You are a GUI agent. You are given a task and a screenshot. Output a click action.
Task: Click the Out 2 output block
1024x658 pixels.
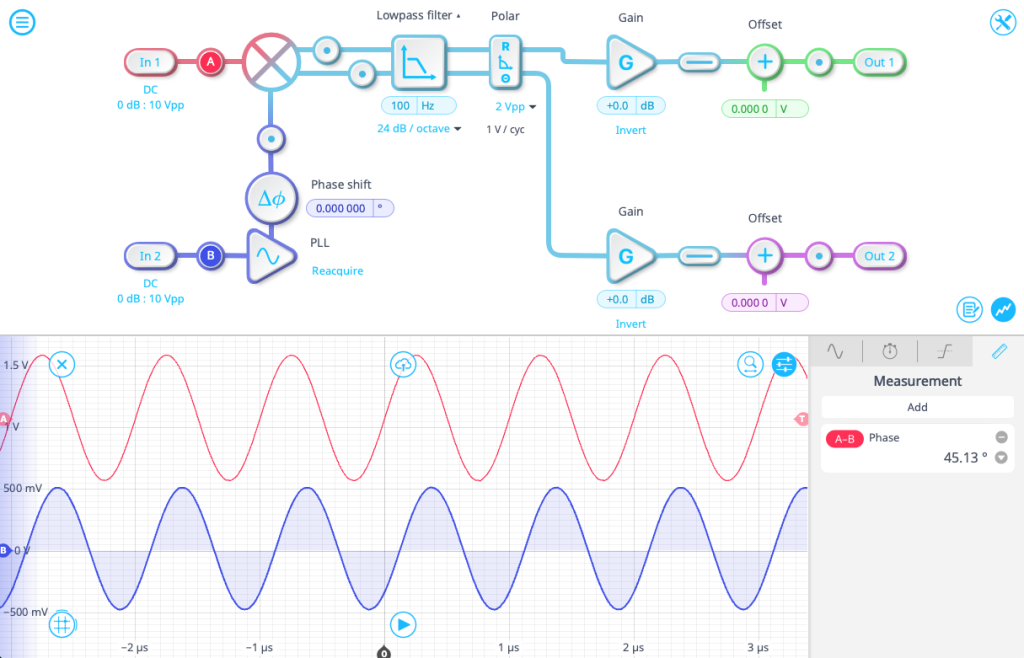coord(879,256)
